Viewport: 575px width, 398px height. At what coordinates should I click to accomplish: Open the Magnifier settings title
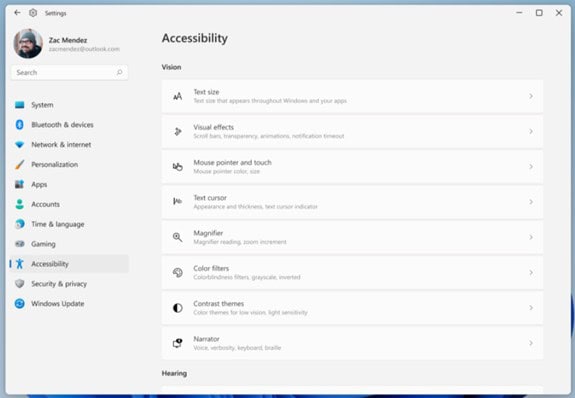[x=208, y=233]
